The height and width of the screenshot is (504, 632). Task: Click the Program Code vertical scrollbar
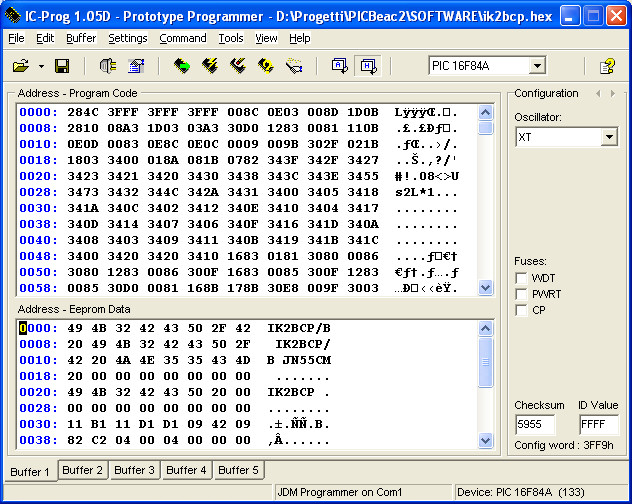coord(486,200)
